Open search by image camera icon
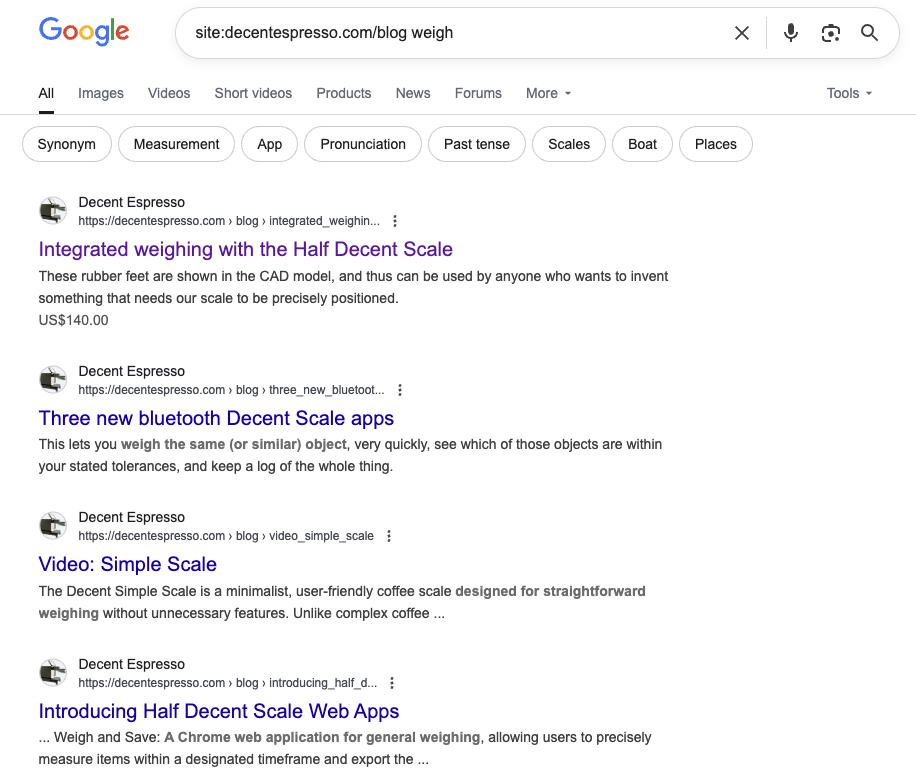Image resolution: width=916 pixels, height=782 pixels. (x=831, y=33)
